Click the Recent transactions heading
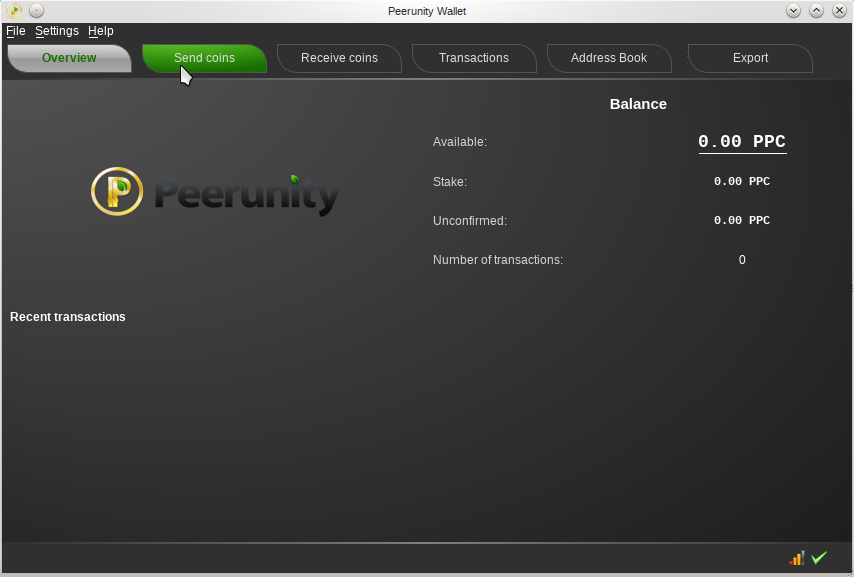Screen dimensions: 854x577 (68, 317)
